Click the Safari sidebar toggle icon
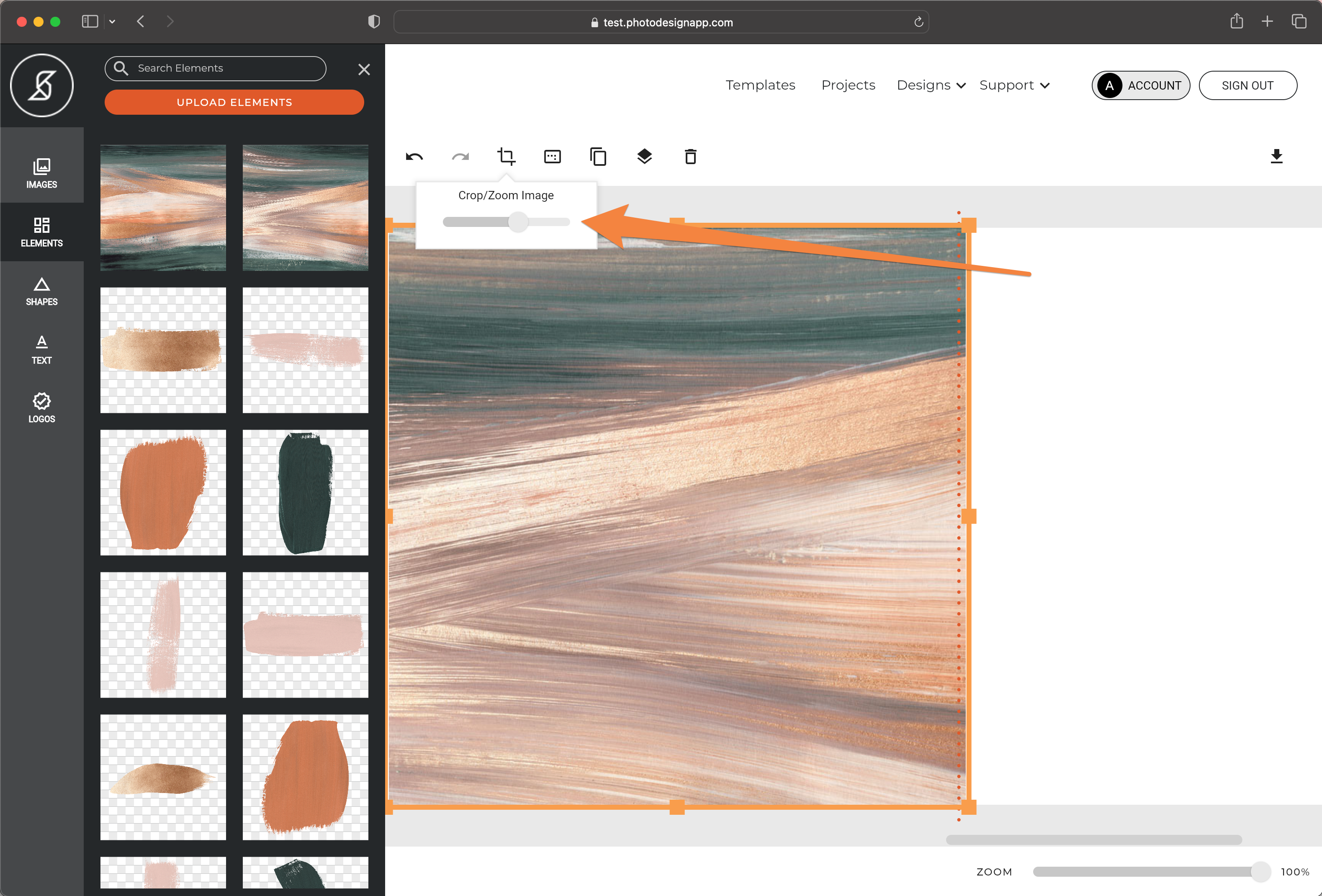This screenshot has width=1322, height=896. coord(90,22)
